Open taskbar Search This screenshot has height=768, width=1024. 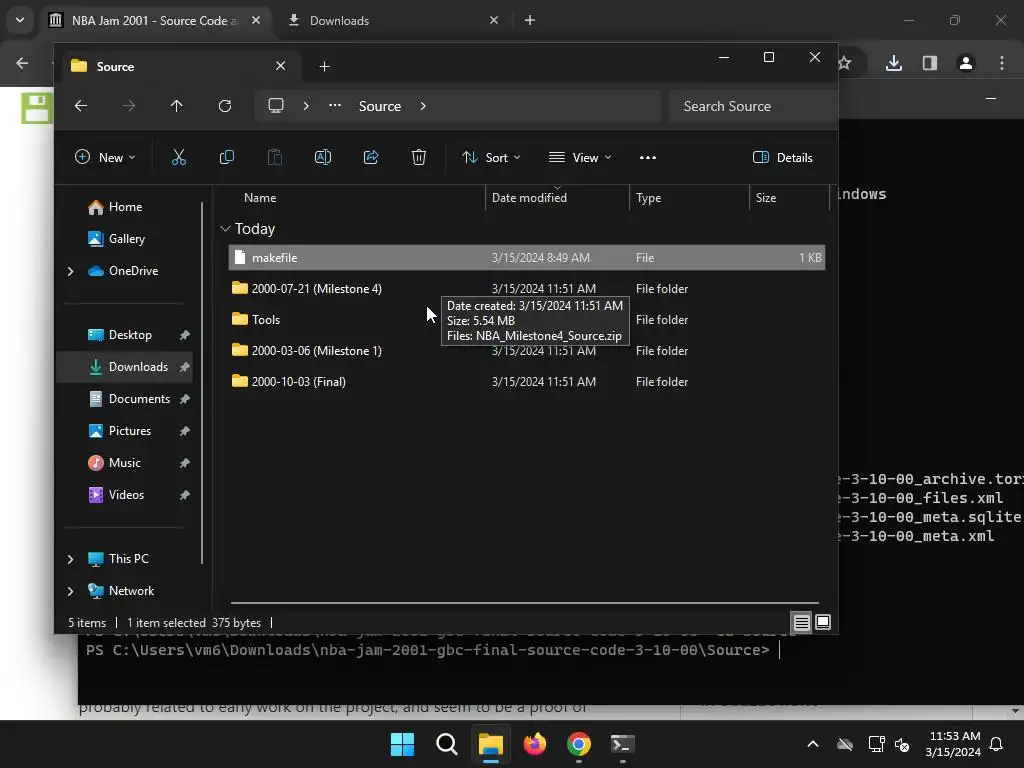pyautogui.click(x=447, y=744)
